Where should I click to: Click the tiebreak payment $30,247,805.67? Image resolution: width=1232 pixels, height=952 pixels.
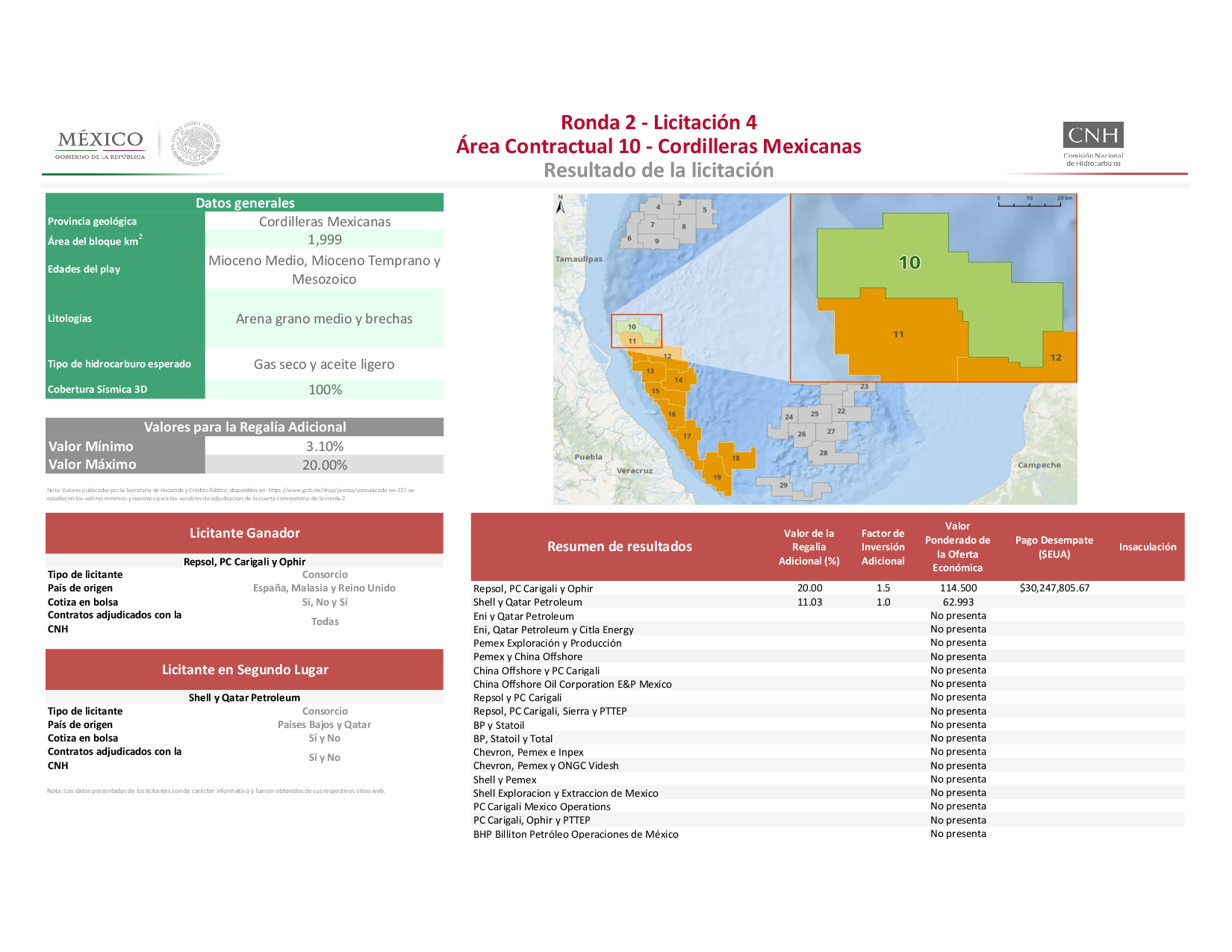[x=1054, y=588]
